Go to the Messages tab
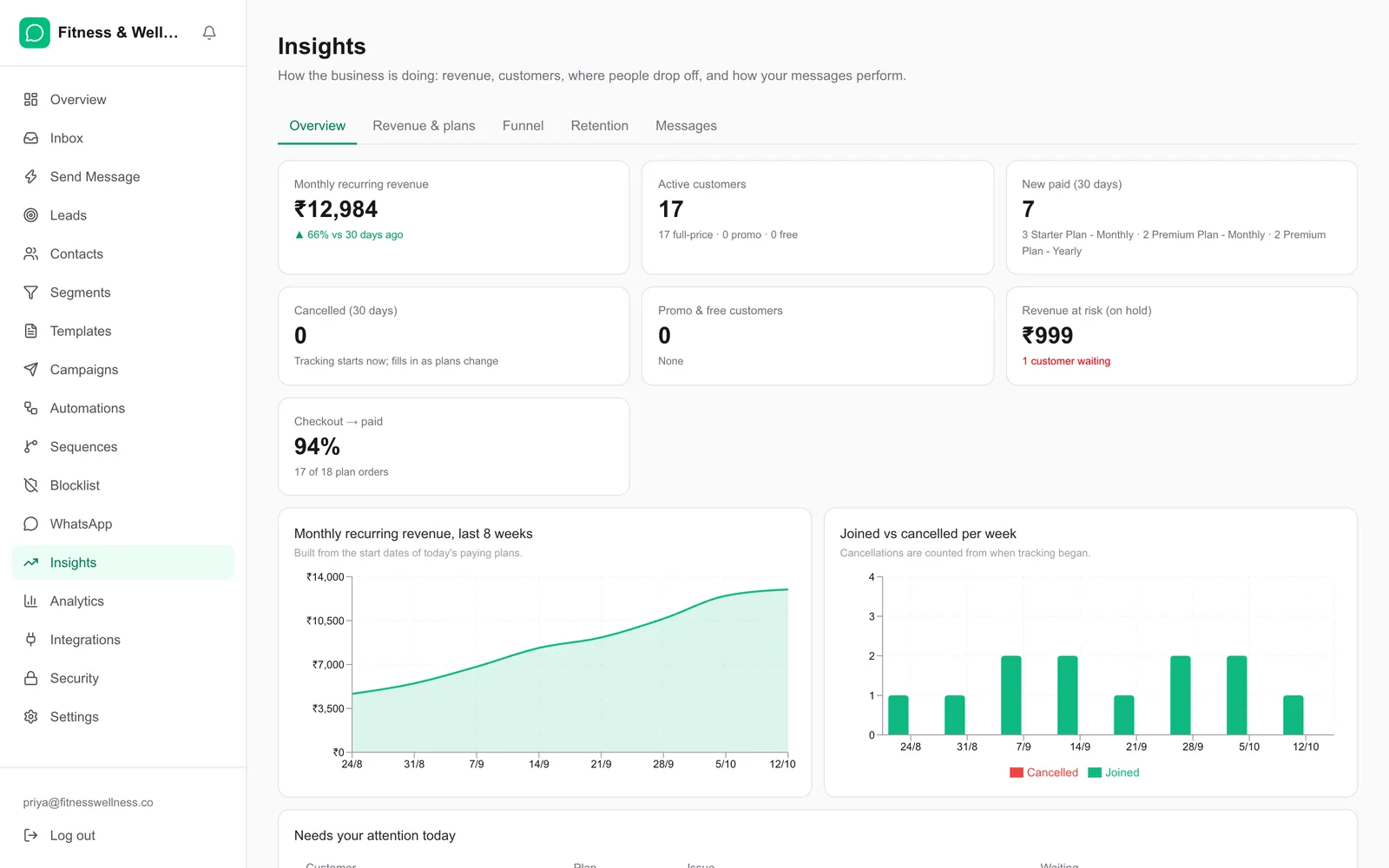This screenshot has width=1389, height=868. click(686, 126)
